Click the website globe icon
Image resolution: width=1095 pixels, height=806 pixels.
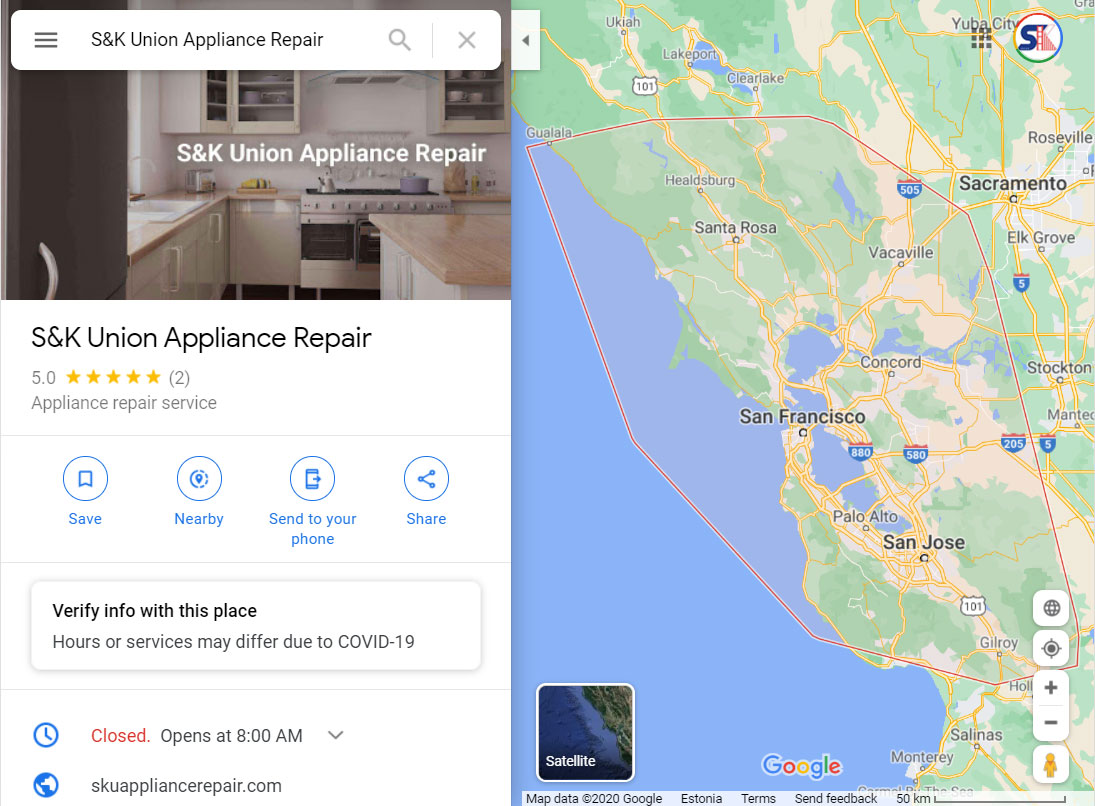(x=46, y=785)
